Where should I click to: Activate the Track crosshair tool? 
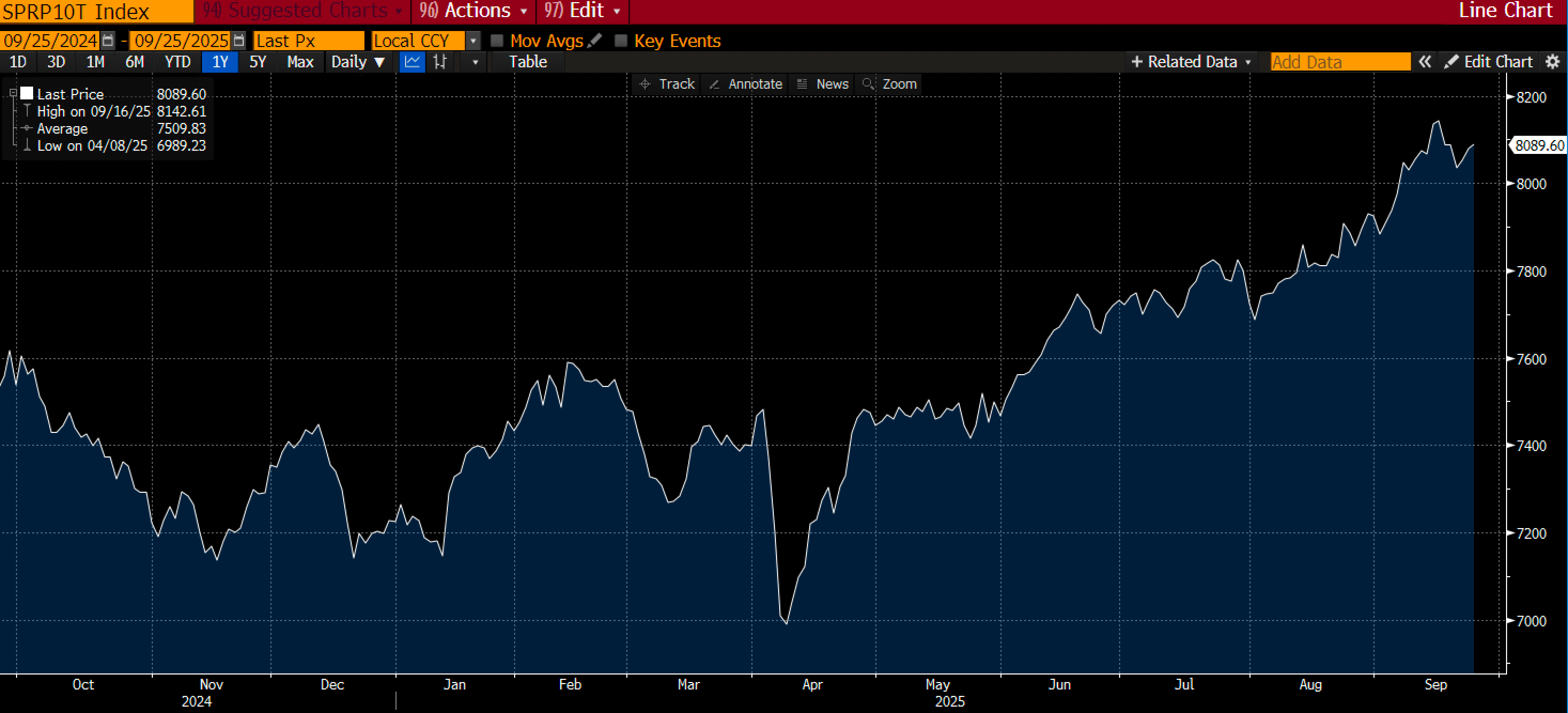point(666,84)
